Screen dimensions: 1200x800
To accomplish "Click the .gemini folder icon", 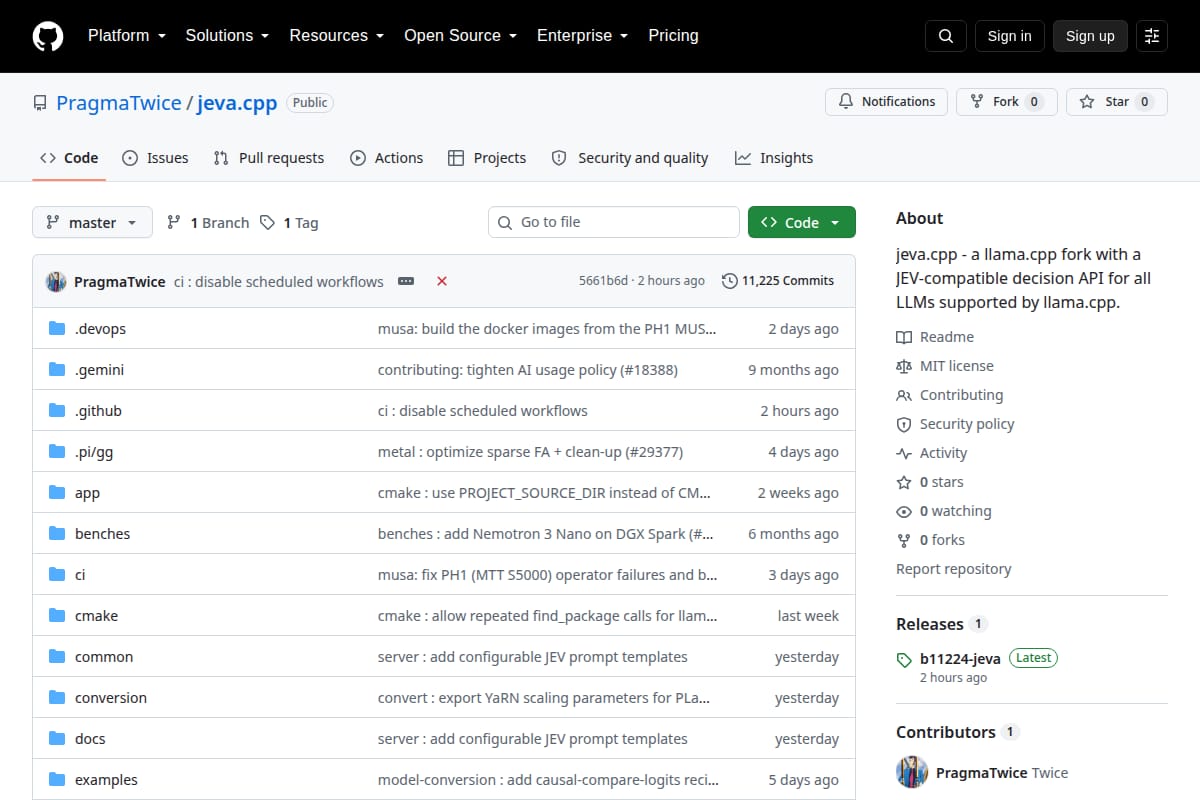I will (x=57, y=370).
